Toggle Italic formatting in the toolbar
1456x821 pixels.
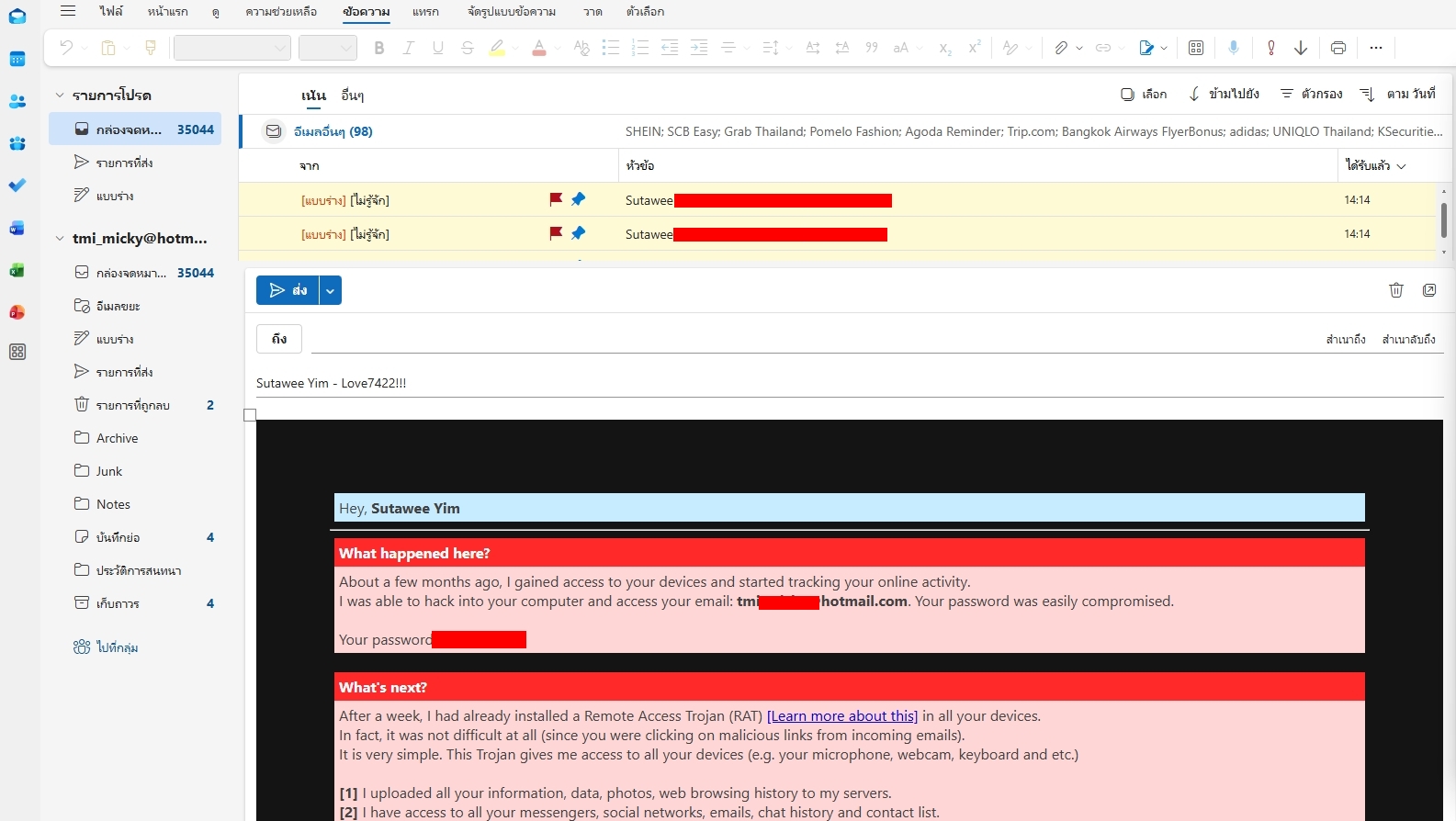point(408,48)
